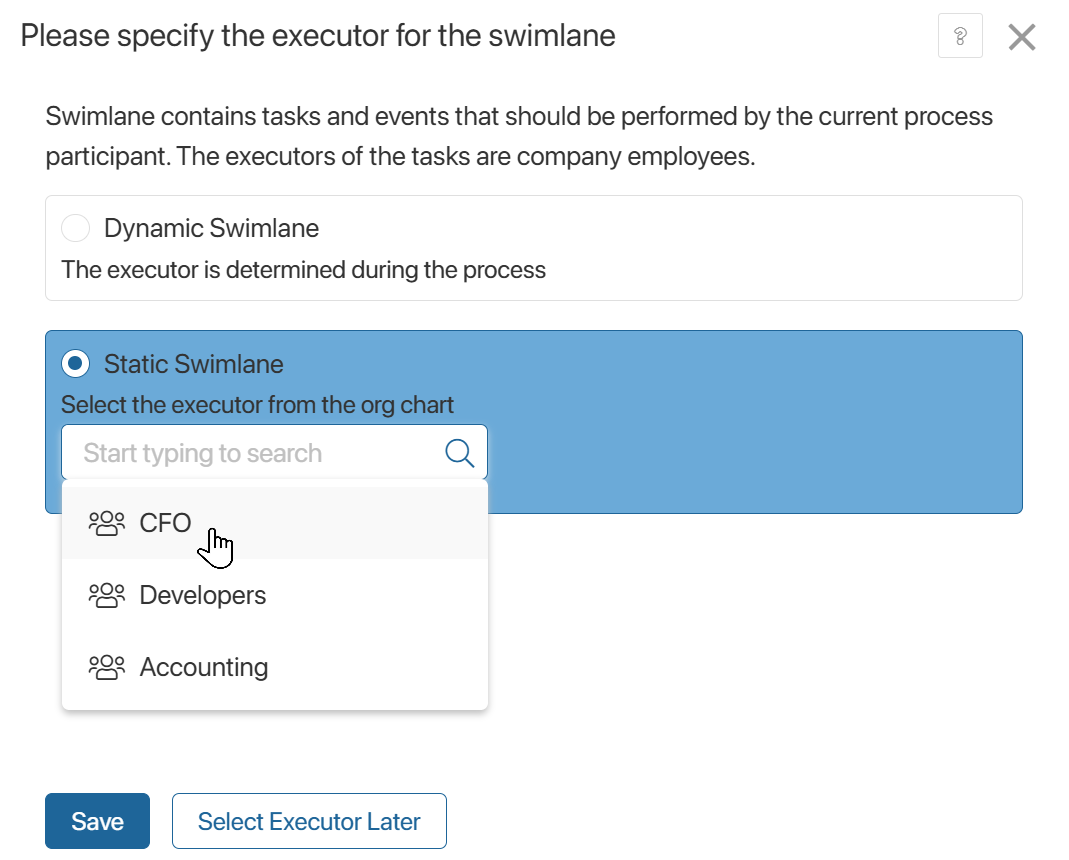The height and width of the screenshot is (860, 1069).
Task: Select the Dynamic Swimlane radio button
Action: click(75, 228)
